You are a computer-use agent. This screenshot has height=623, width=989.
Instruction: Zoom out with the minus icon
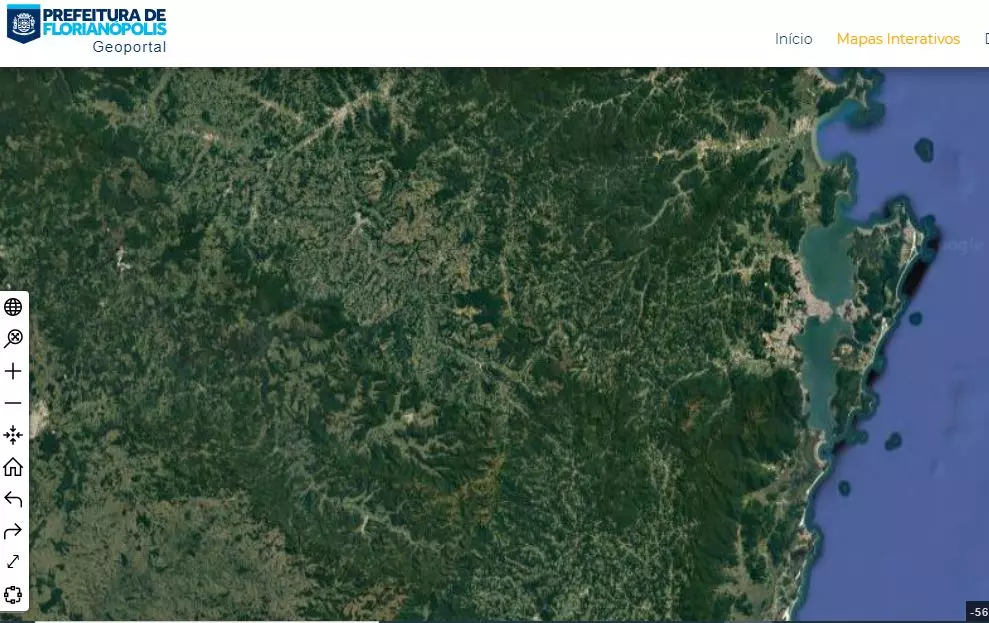click(x=13, y=403)
